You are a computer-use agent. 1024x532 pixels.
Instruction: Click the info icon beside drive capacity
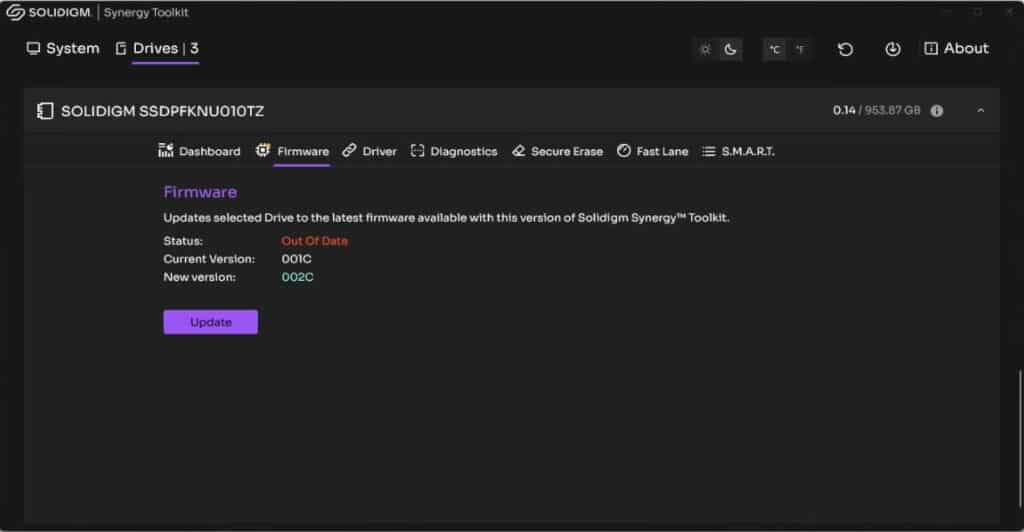[x=936, y=111]
